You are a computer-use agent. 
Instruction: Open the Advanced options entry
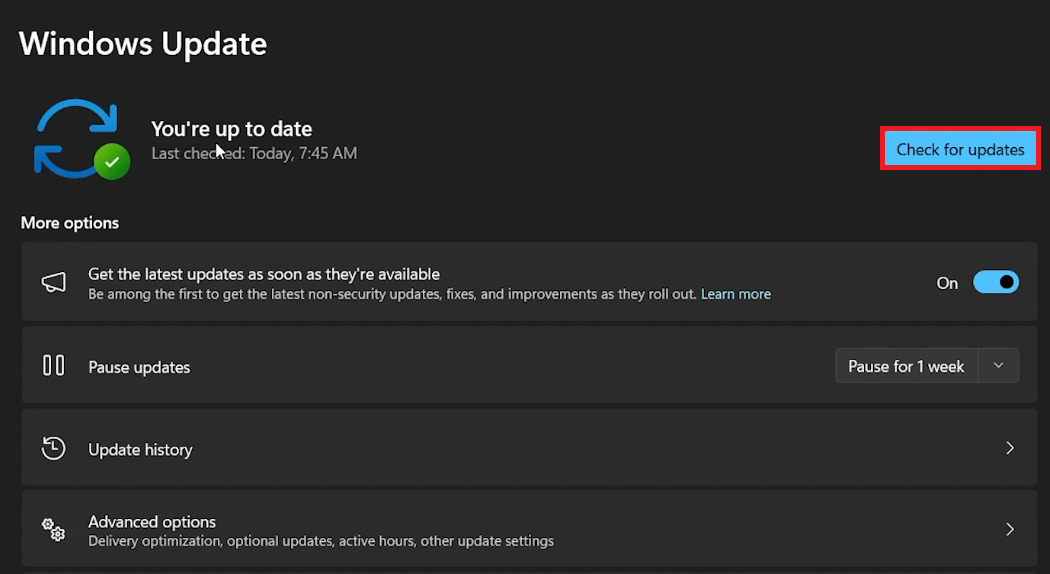(152, 522)
